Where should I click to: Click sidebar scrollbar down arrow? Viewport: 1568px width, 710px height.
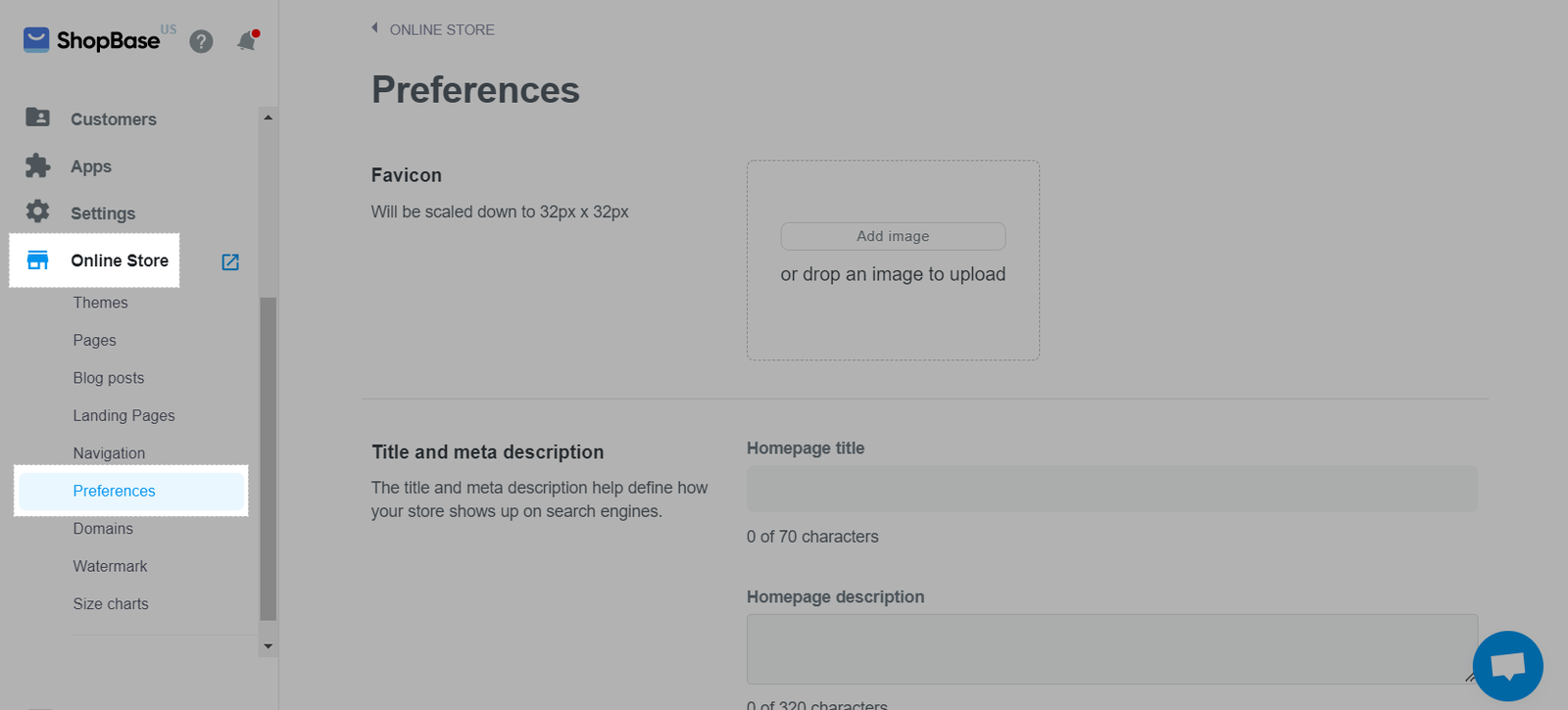tap(268, 646)
